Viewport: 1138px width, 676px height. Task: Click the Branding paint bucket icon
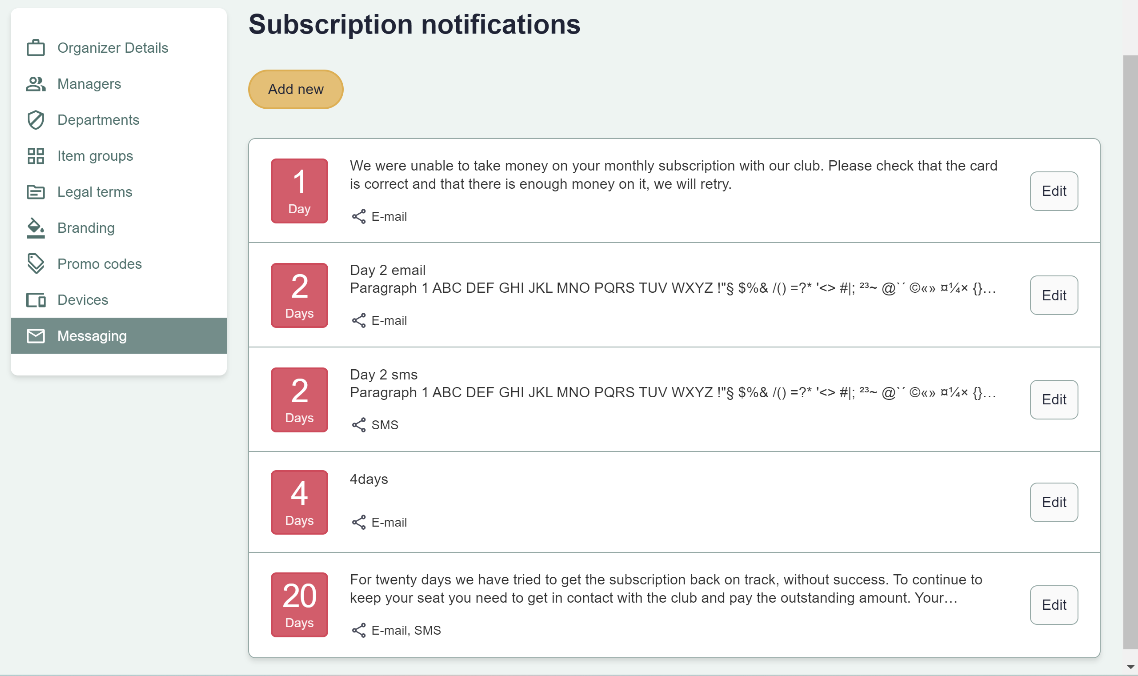click(36, 228)
